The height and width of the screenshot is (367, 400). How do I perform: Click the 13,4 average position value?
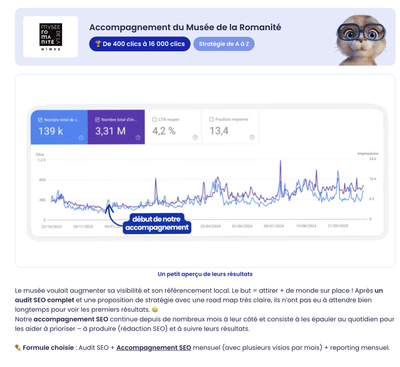[219, 131]
